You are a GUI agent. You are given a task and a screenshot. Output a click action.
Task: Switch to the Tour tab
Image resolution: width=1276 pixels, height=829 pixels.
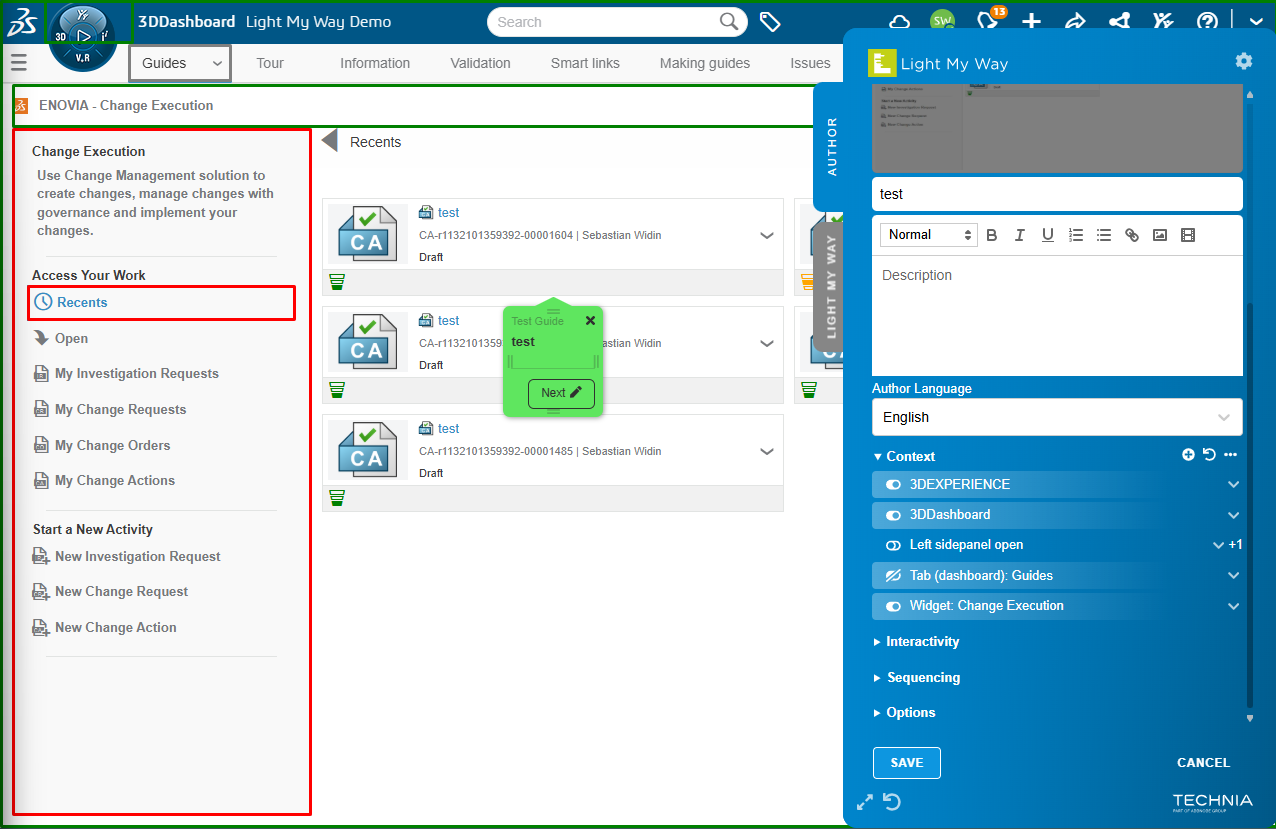pyautogui.click(x=270, y=63)
